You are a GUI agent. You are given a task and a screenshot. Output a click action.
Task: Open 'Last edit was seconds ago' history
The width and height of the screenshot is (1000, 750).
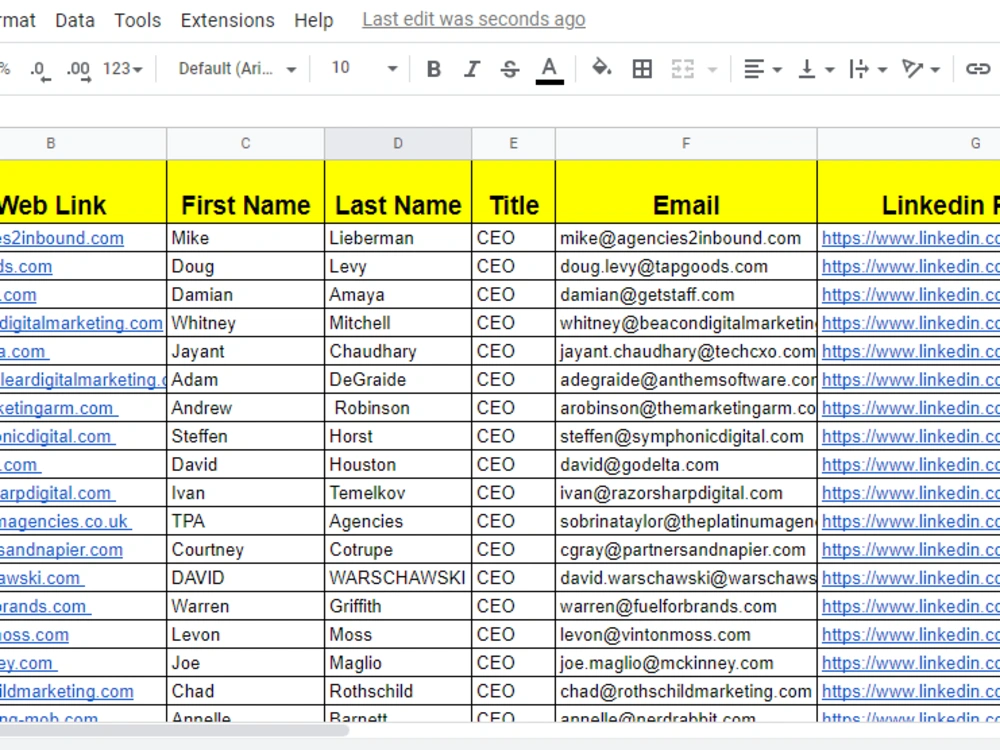(x=474, y=20)
